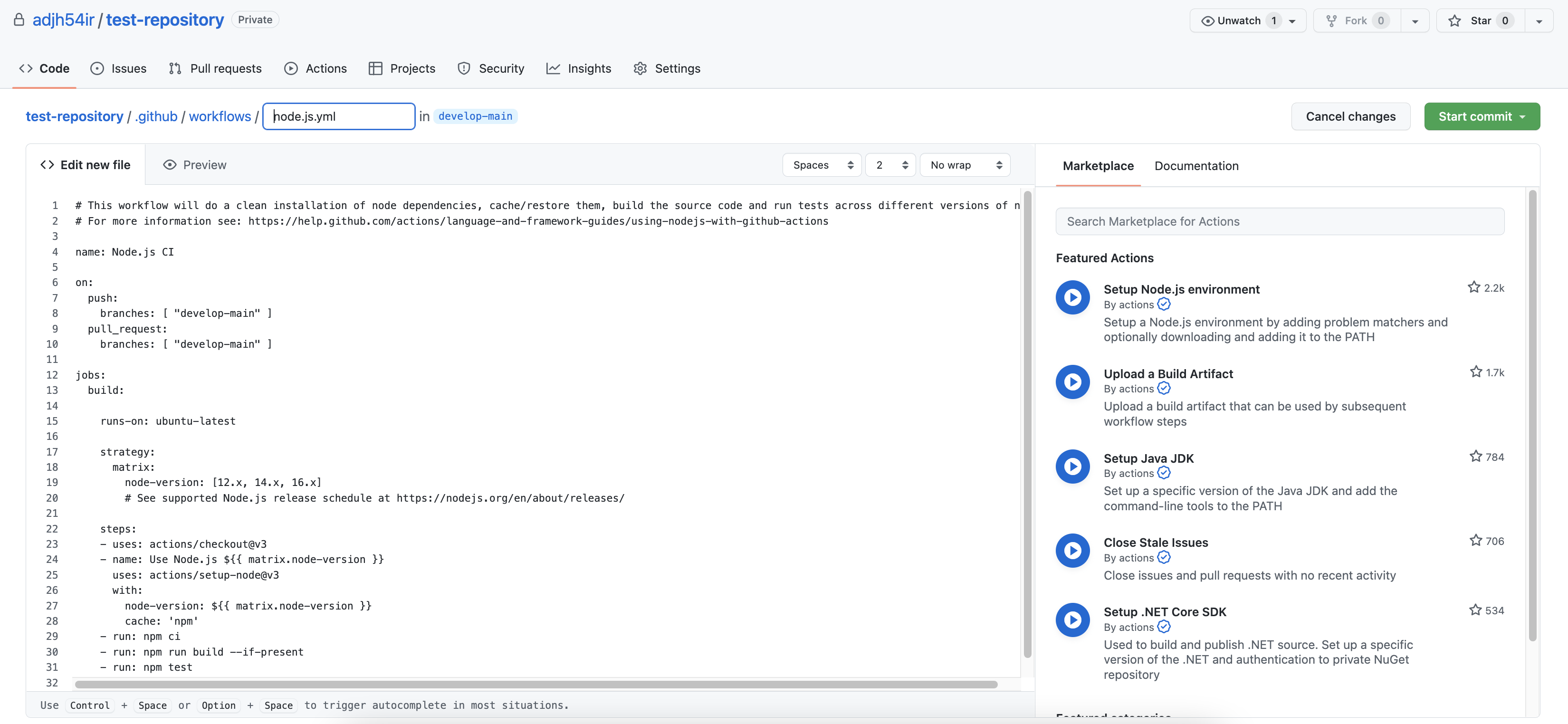Click the Setup Java JDK action icon
The image size is (1568, 724).
[x=1072, y=466]
